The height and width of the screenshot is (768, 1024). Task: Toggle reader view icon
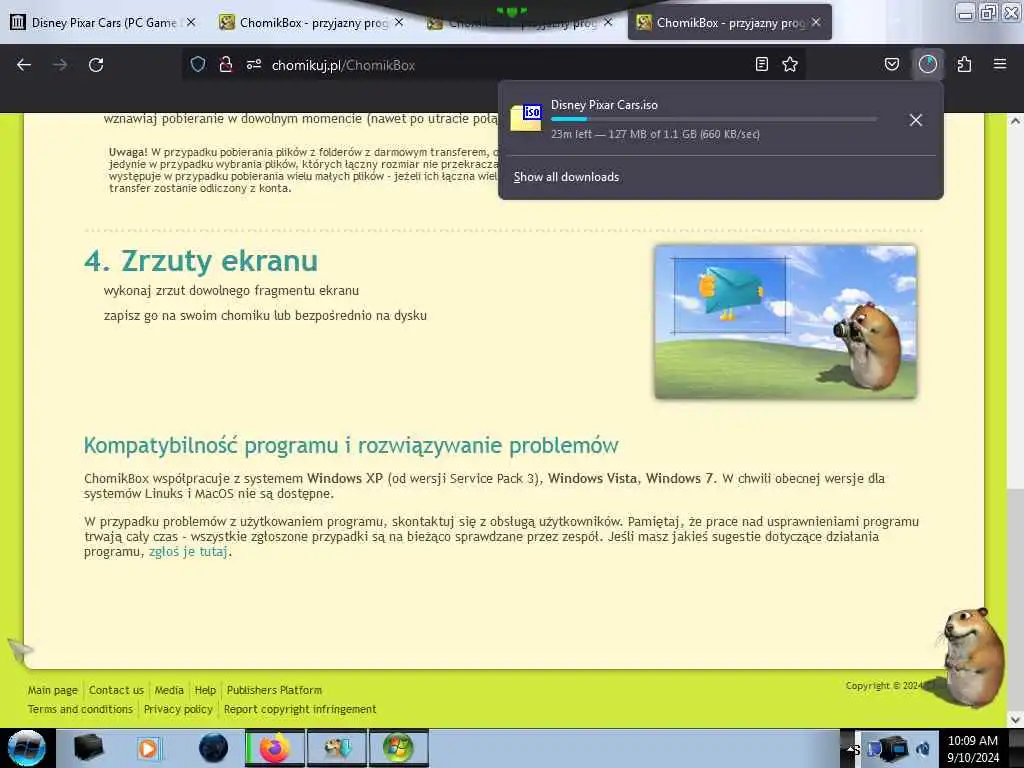pos(761,64)
